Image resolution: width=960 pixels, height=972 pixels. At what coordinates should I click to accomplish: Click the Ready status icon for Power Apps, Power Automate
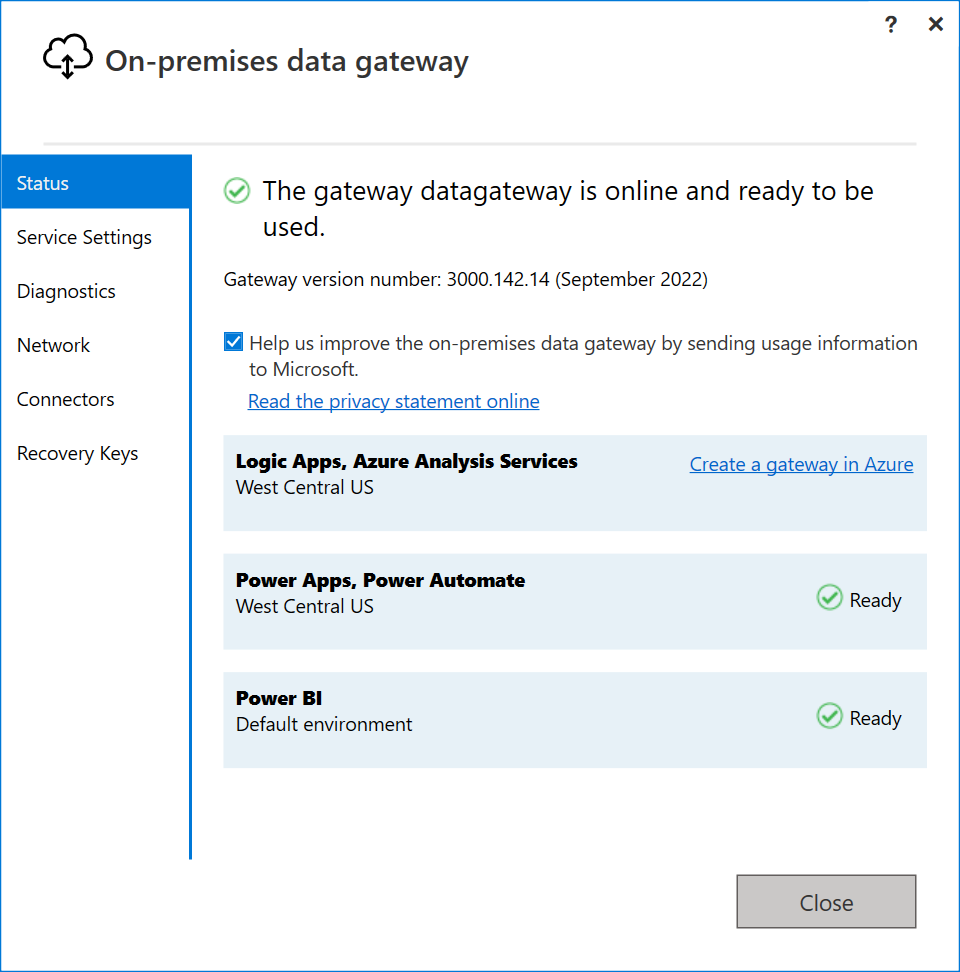tap(829, 597)
